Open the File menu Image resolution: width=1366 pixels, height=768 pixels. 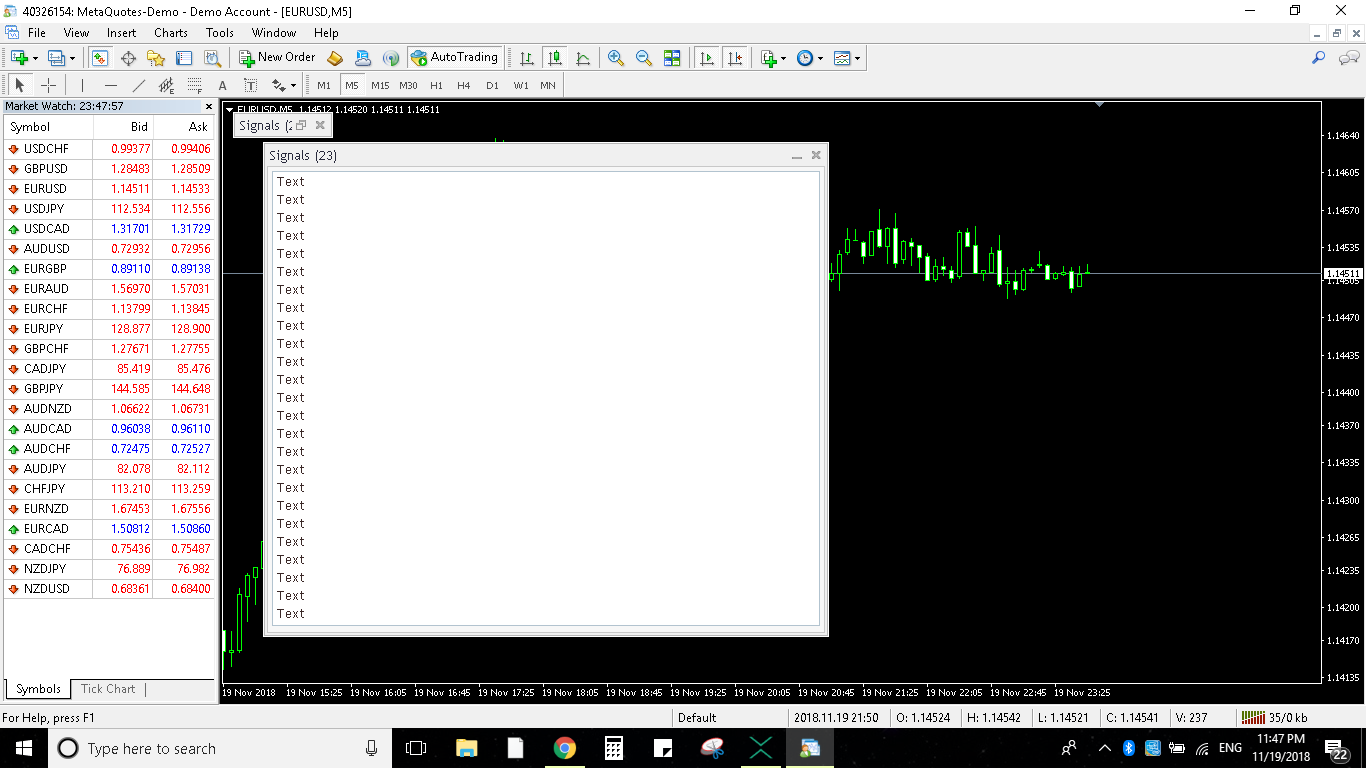(x=36, y=33)
